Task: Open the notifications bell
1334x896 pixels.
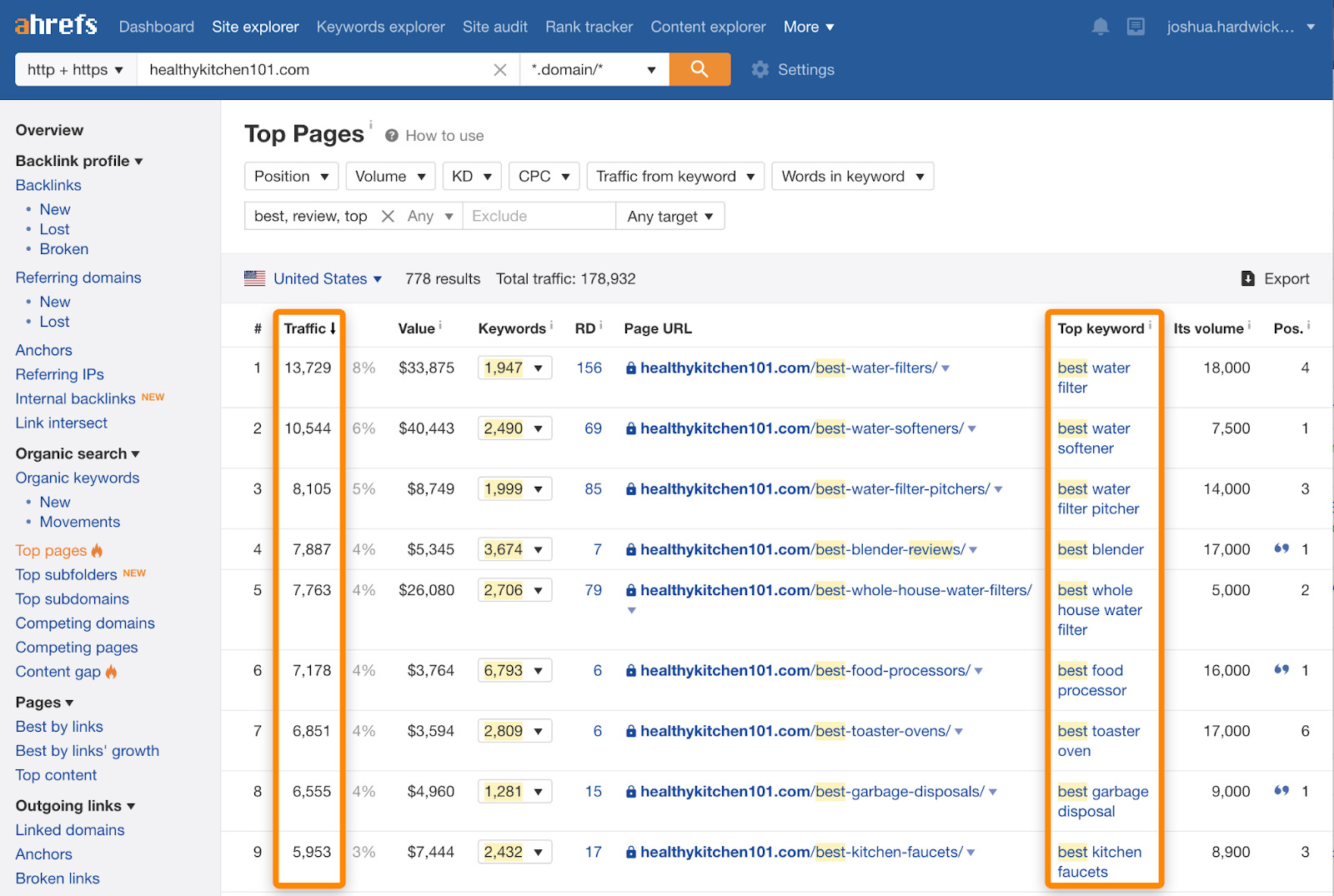Action: 1100,26
